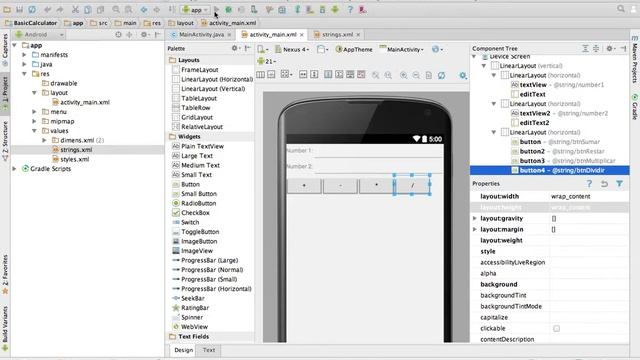Expand Gradle Scripts node
The image size is (640, 360).
click(15, 169)
